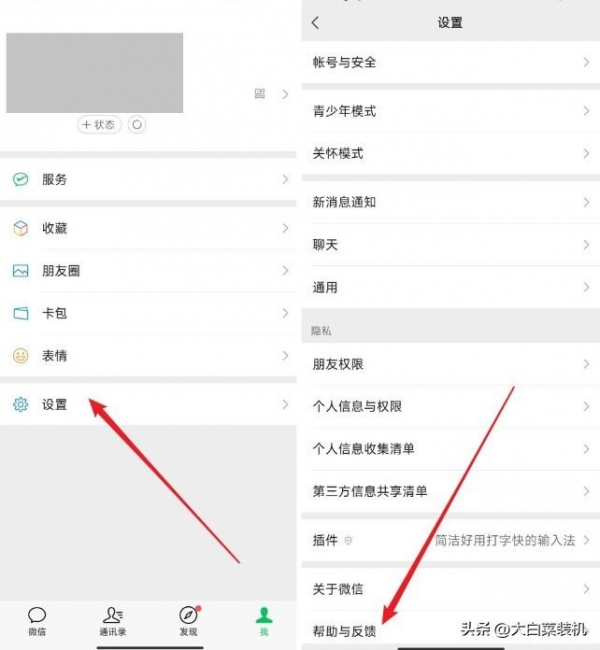Expand 新消息通知 via its chevron
The image size is (600, 650).
pyautogui.click(x=586, y=202)
